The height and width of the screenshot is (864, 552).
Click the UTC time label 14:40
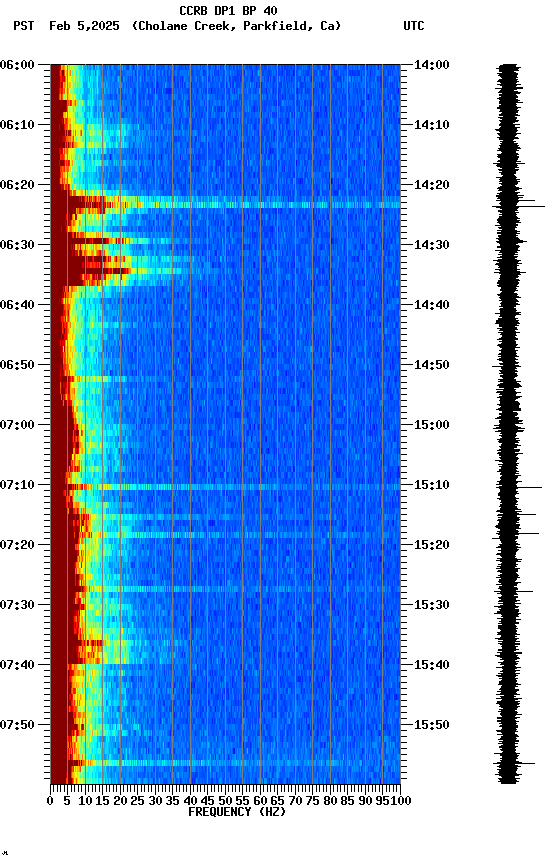coord(432,305)
